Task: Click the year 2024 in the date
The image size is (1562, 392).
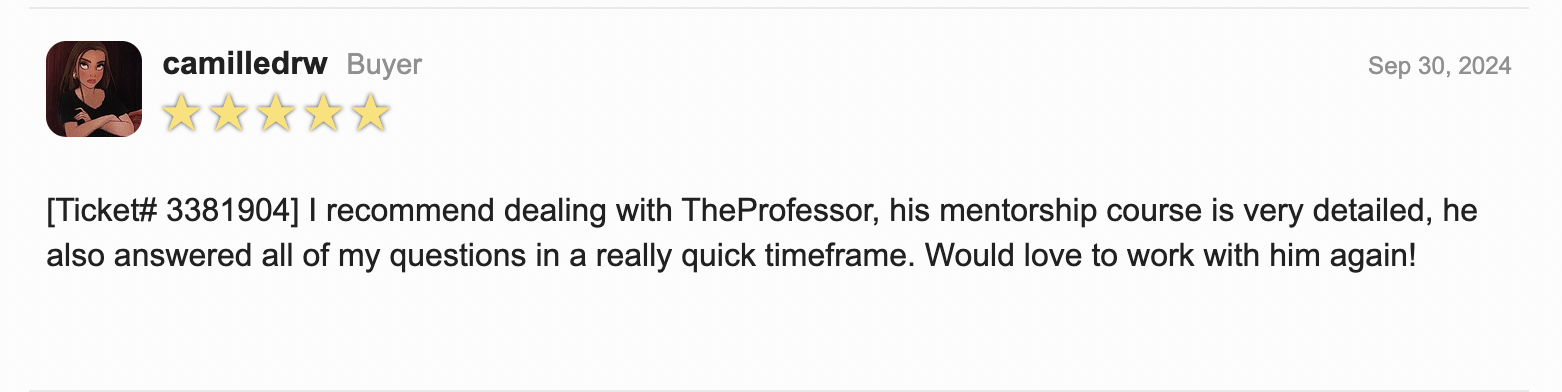Action: (1485, 66)
